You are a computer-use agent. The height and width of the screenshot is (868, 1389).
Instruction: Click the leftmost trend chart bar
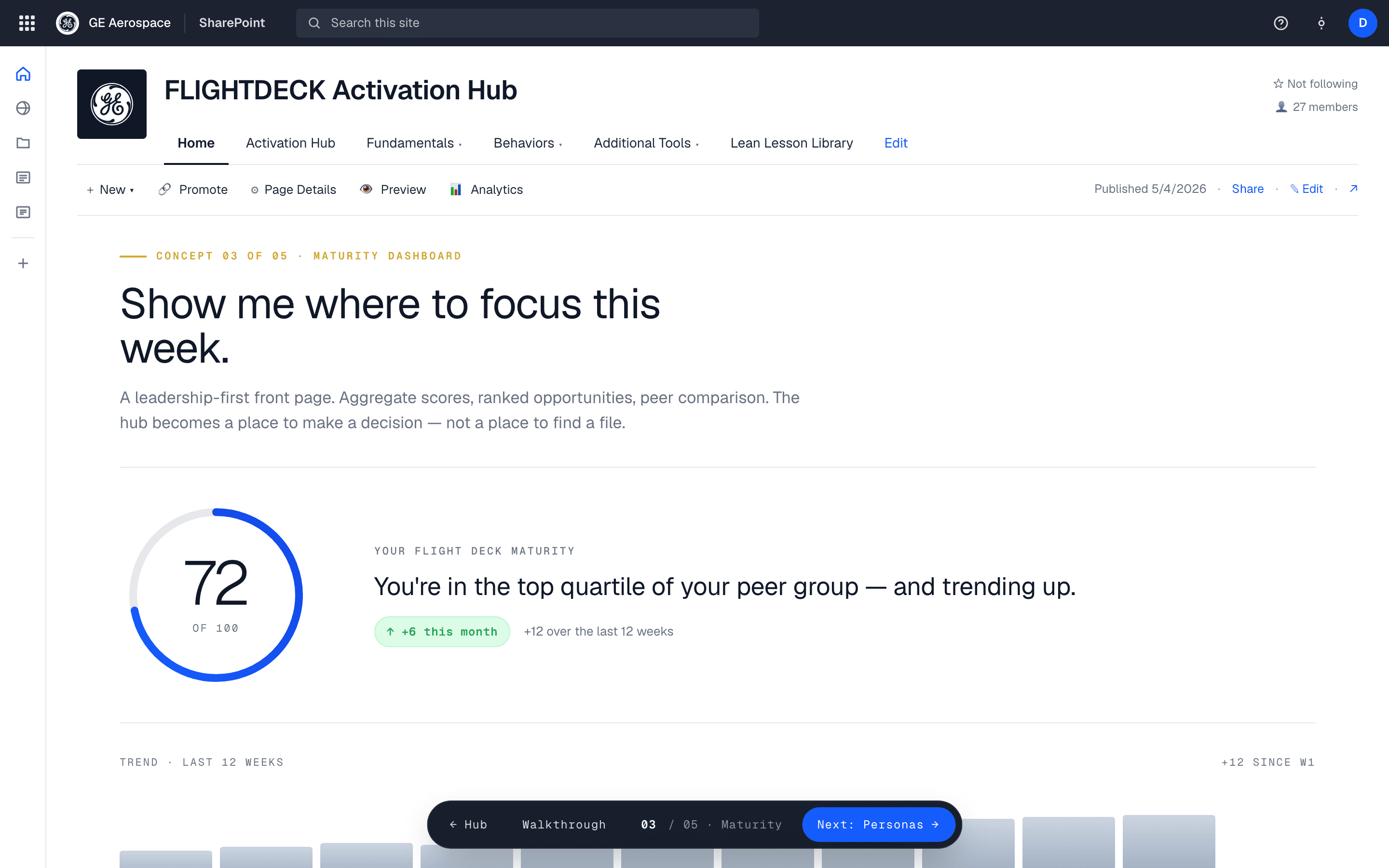[x=165, y=859]
